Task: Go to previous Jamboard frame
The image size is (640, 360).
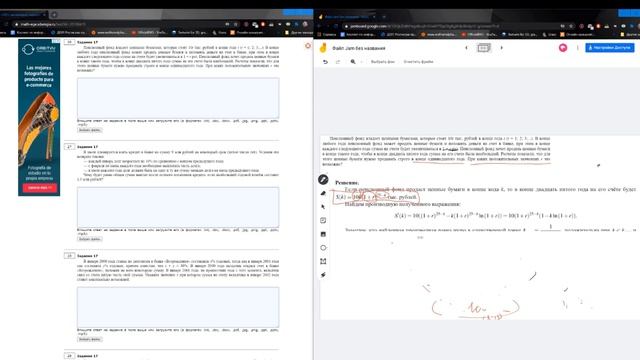Action: pos(466,48)
